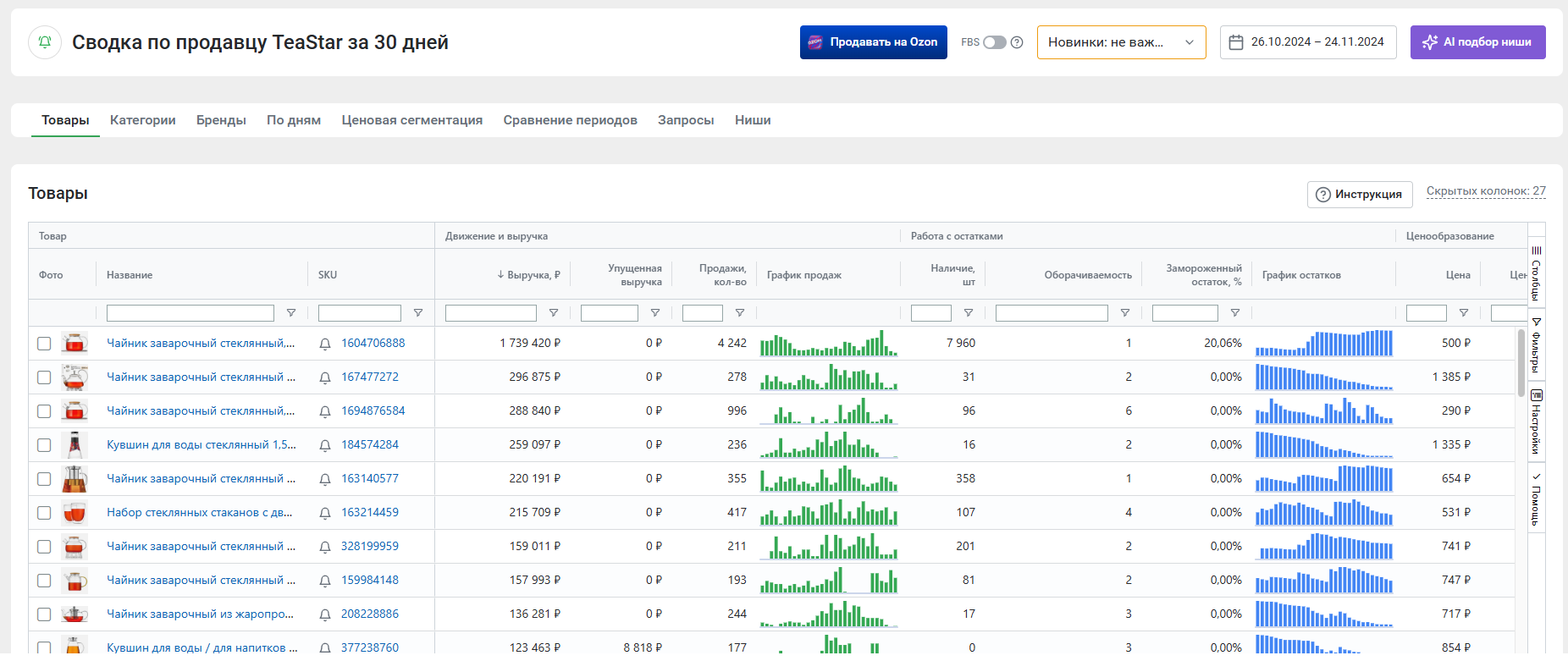Screen dimensions: 1568x661
Task: Check the box for SKU 167477272 row
Action: [x=44, y=377]
